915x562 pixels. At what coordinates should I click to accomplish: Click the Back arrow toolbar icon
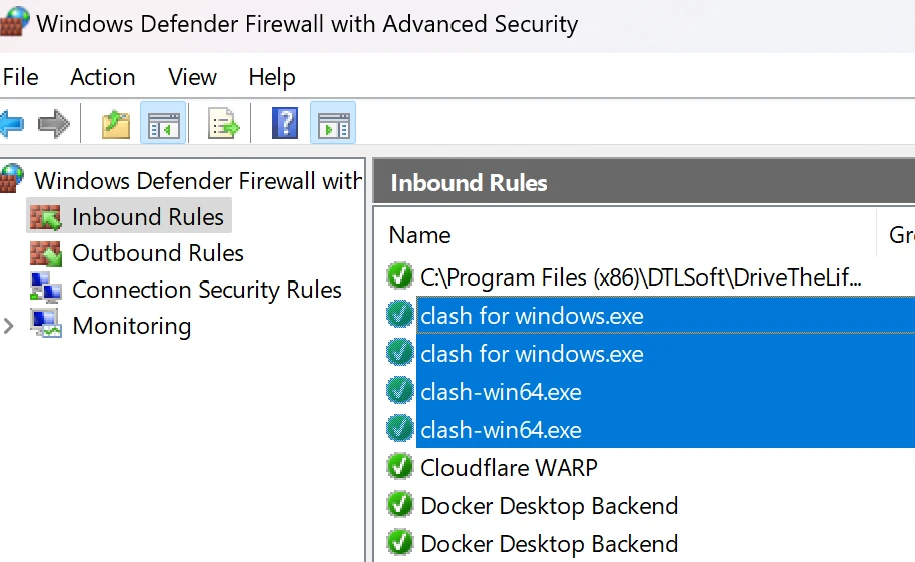[12, 124]
